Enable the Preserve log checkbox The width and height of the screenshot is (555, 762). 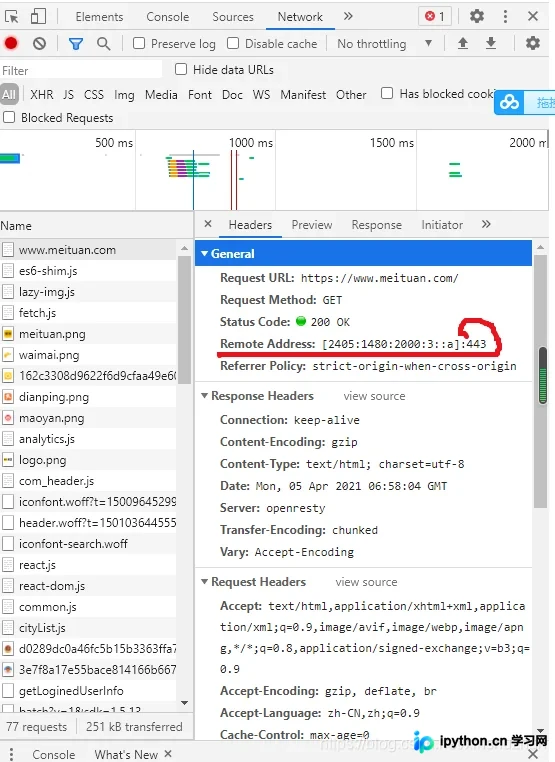click(139, 43)
